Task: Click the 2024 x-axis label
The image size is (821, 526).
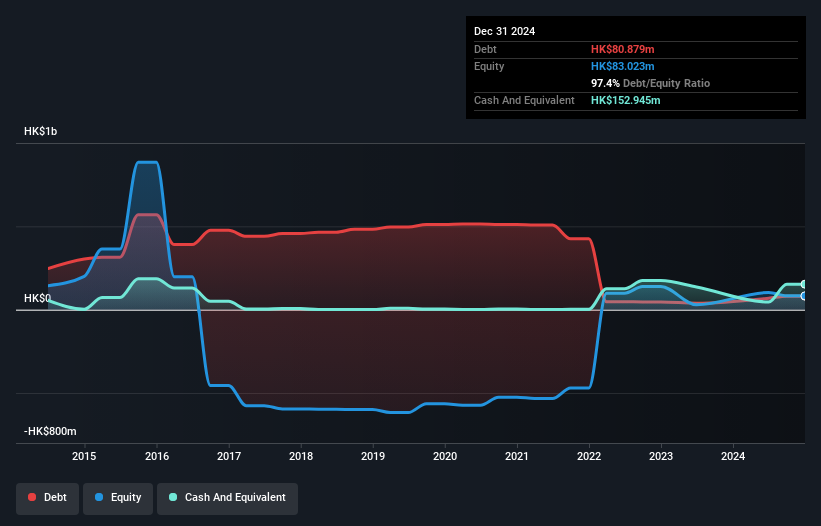Action: pos(733,456)
